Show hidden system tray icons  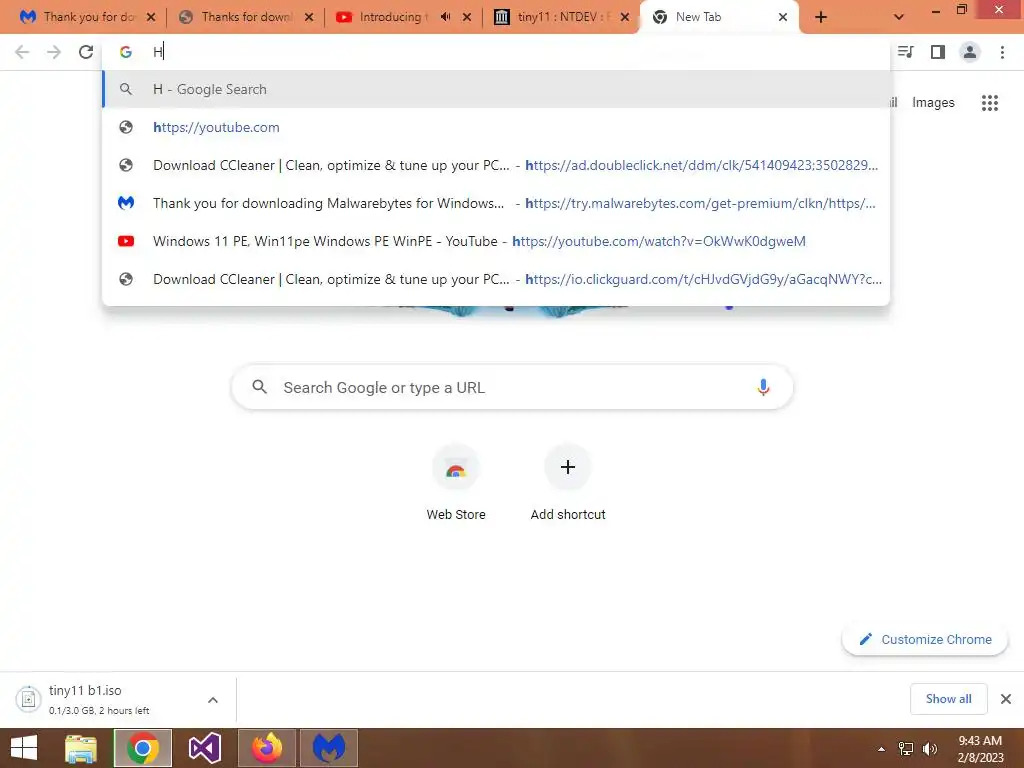[881, 749]
